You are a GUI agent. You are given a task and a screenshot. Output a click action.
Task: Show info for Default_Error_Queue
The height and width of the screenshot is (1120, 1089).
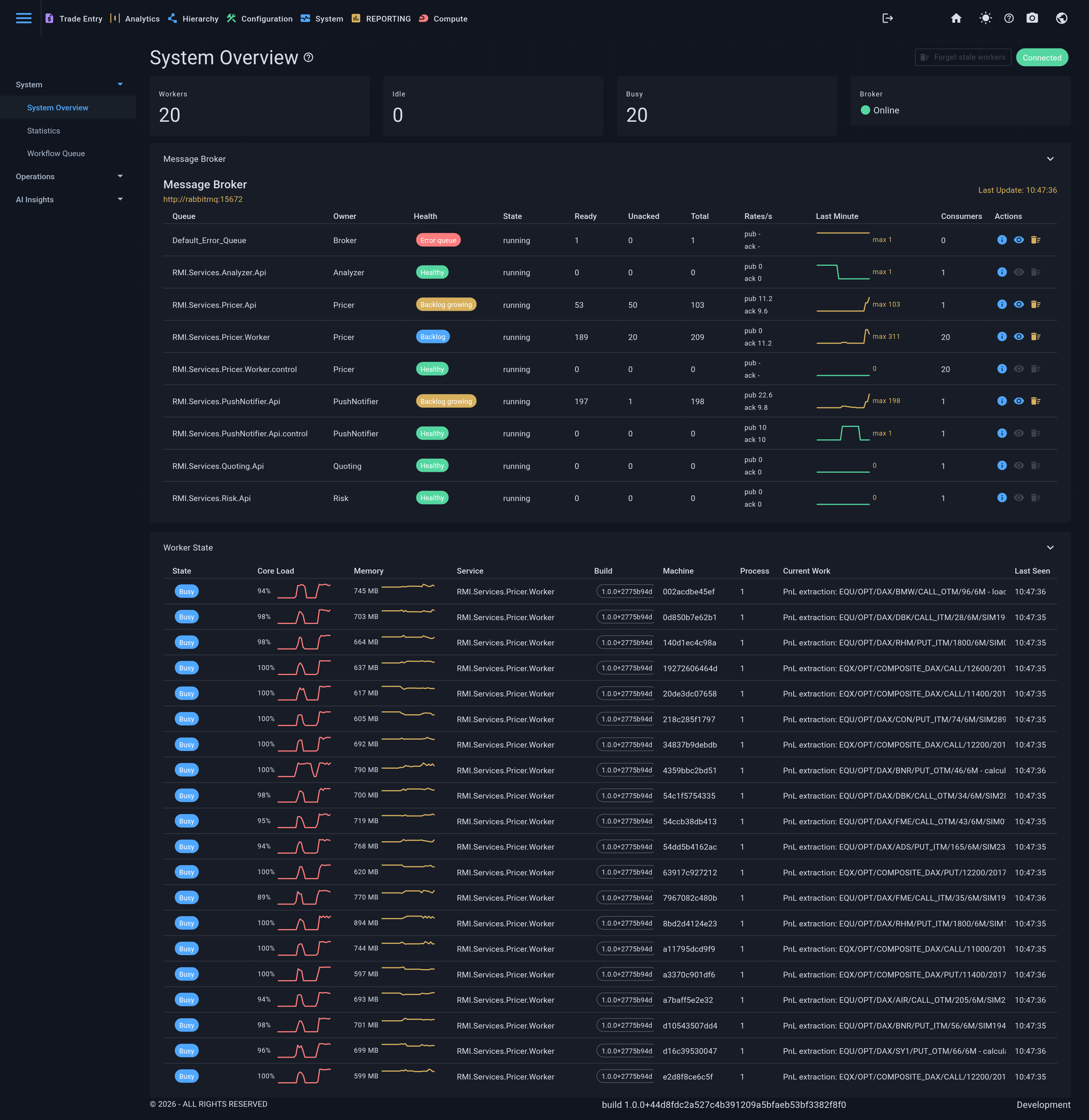tap(1002, 240)
